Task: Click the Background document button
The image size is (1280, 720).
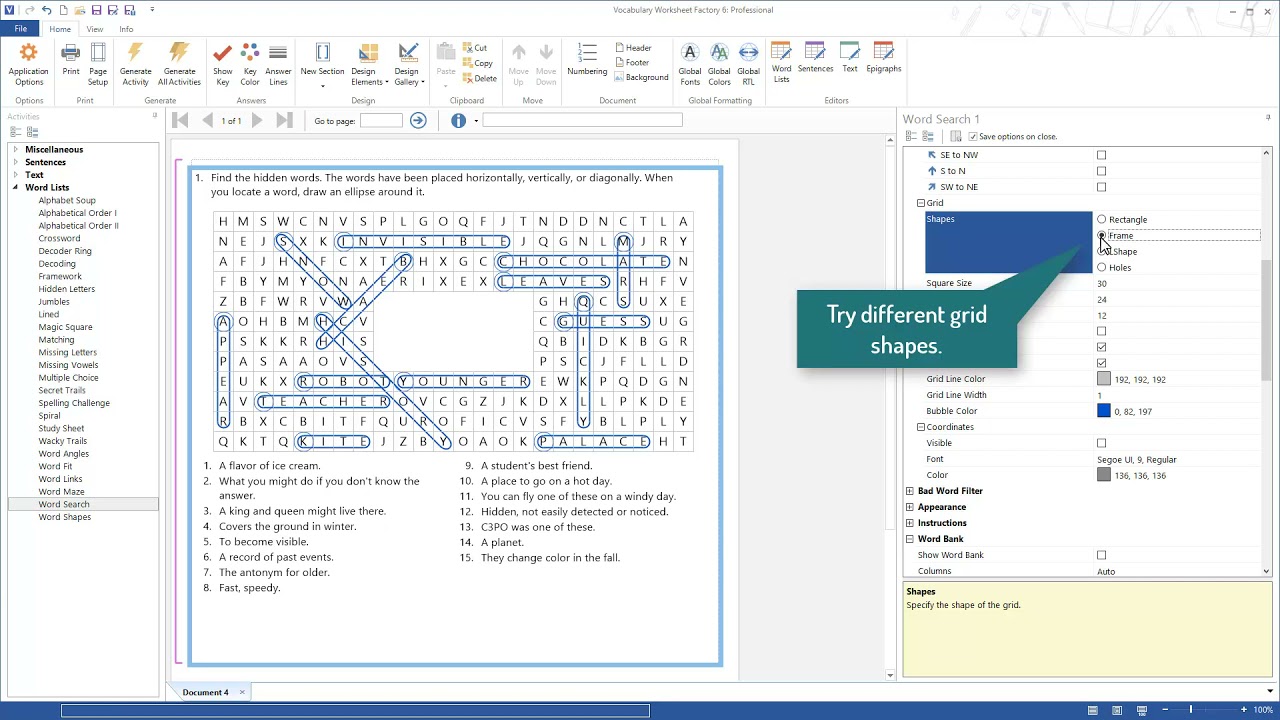Action: point(642,77)
